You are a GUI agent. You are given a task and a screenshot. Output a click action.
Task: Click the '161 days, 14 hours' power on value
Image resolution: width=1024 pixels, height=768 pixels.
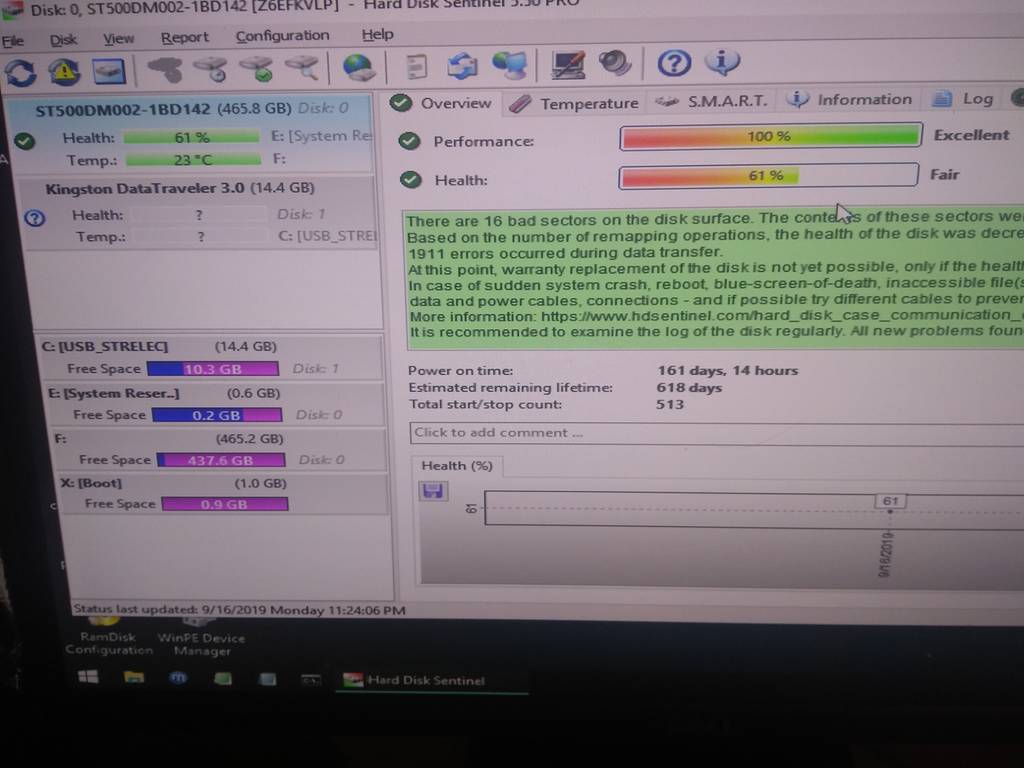[x=728, y=370]
